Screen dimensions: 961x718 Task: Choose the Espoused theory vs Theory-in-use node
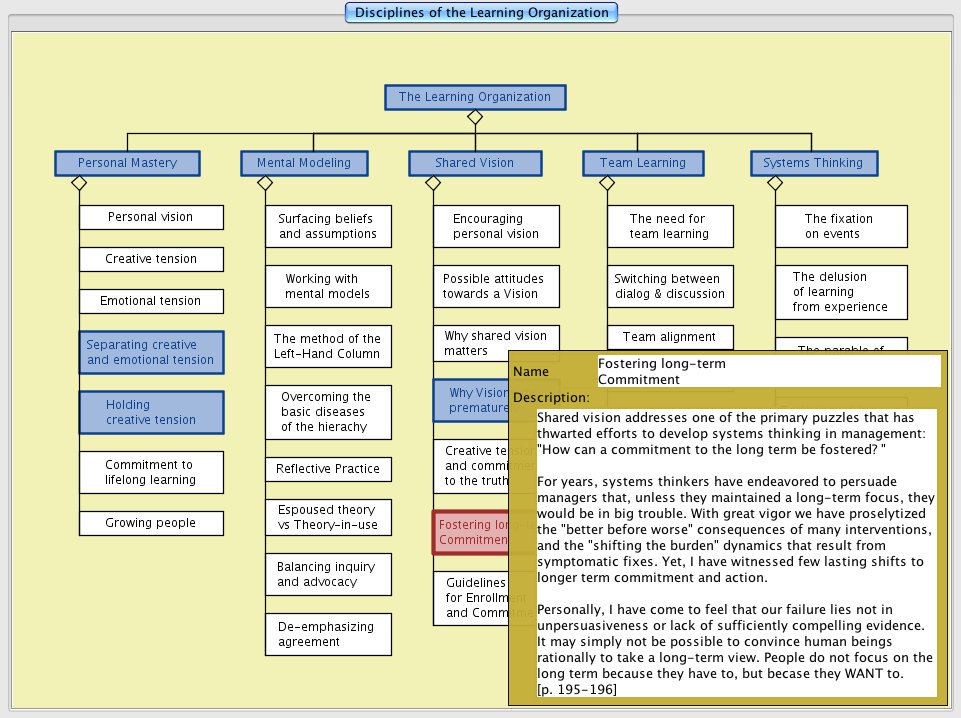pos(328,517)
